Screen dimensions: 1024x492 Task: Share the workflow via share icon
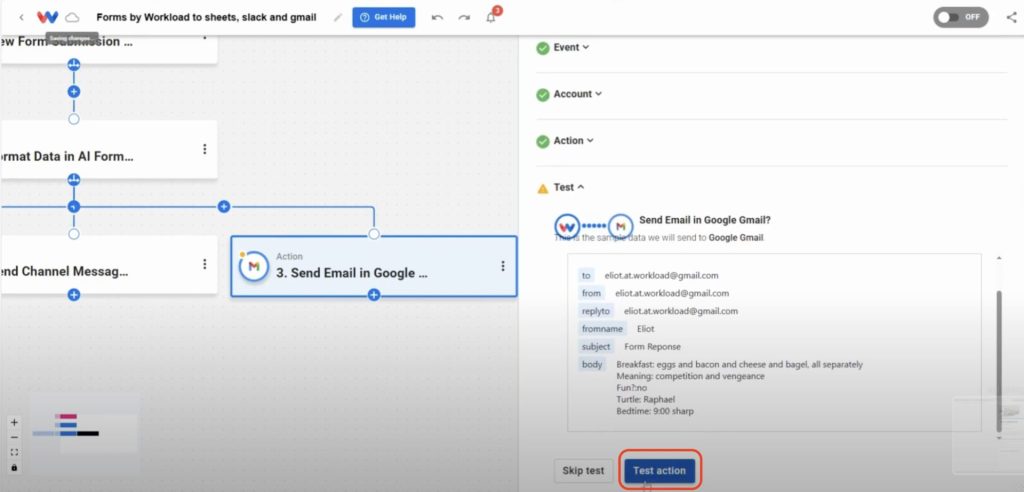(x=1012, y=18)
